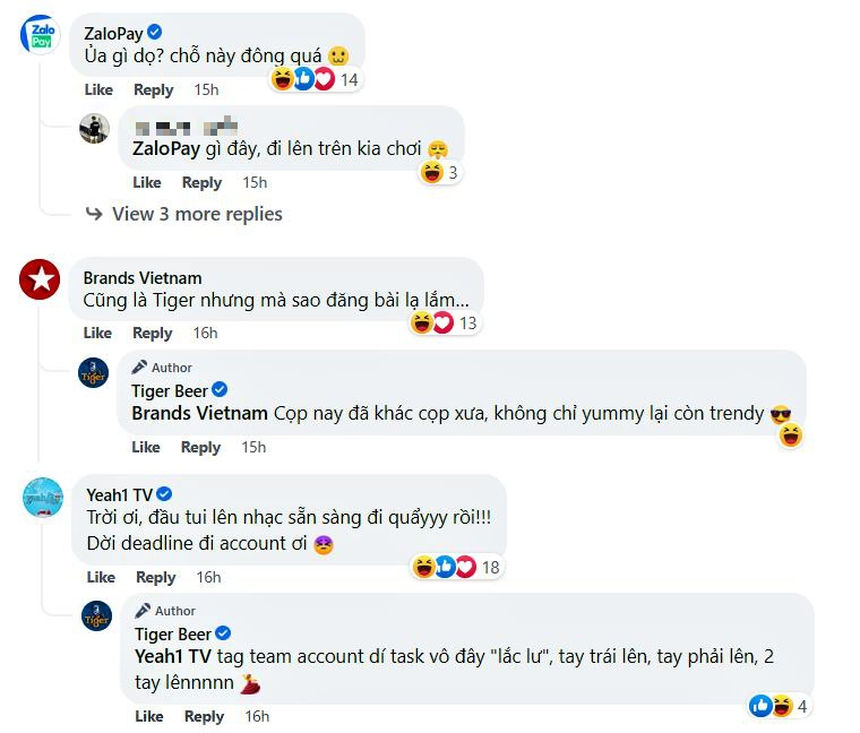Click 16h timestamp on Brands Vietnam comment
The image size is (860, 733).
coord(205,333)
